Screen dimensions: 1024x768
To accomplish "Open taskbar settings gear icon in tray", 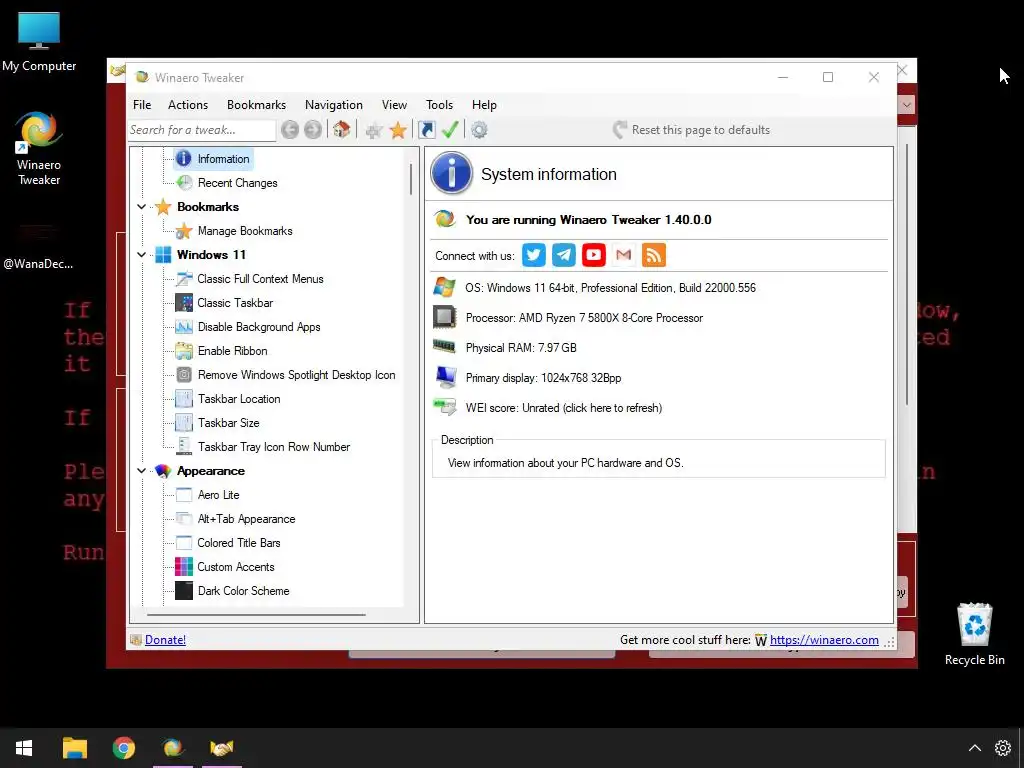I will click(1002, 748).
